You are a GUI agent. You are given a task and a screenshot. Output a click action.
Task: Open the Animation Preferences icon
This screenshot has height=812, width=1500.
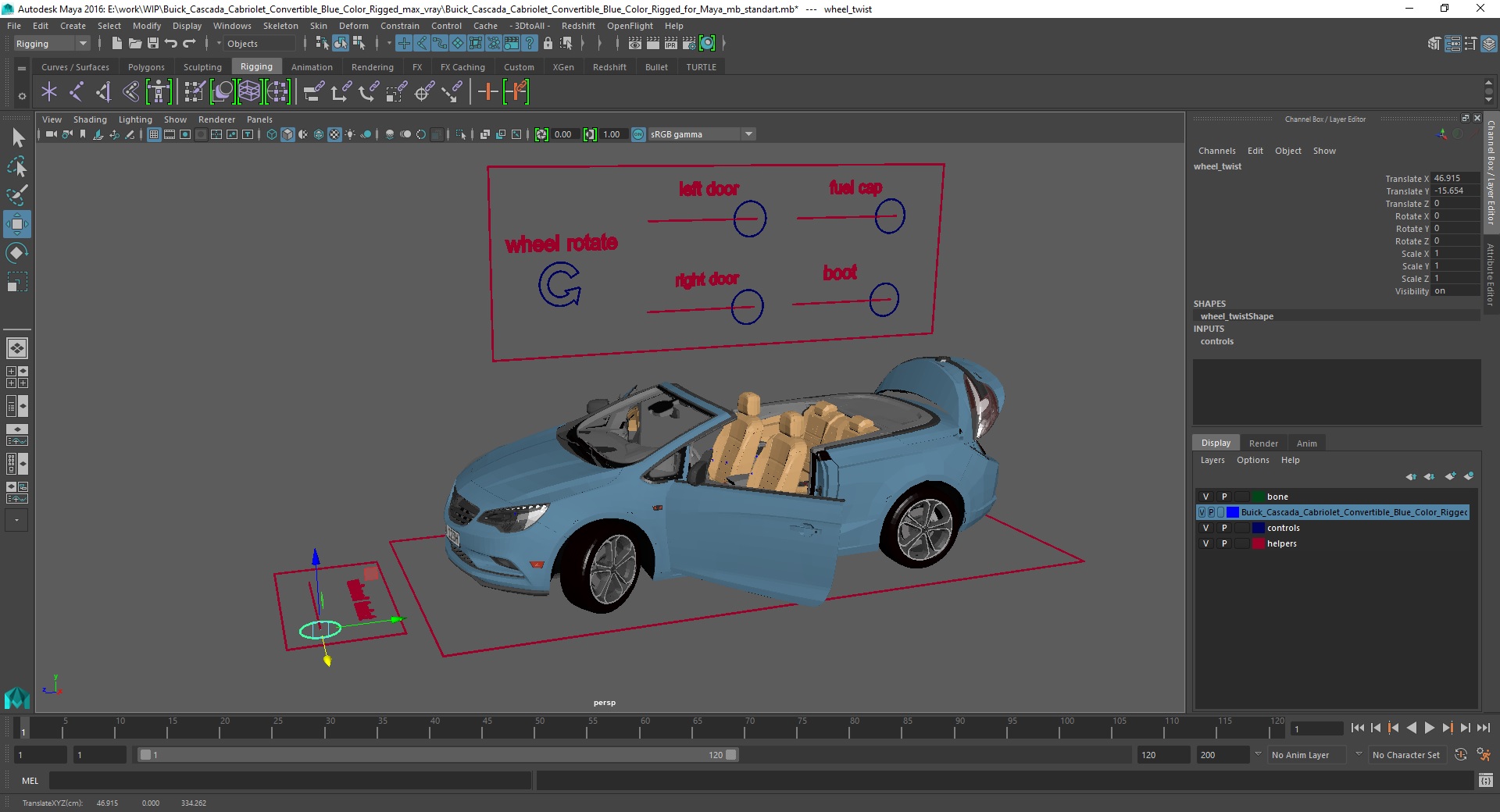pyautogui.click(x=1483, y=755)
